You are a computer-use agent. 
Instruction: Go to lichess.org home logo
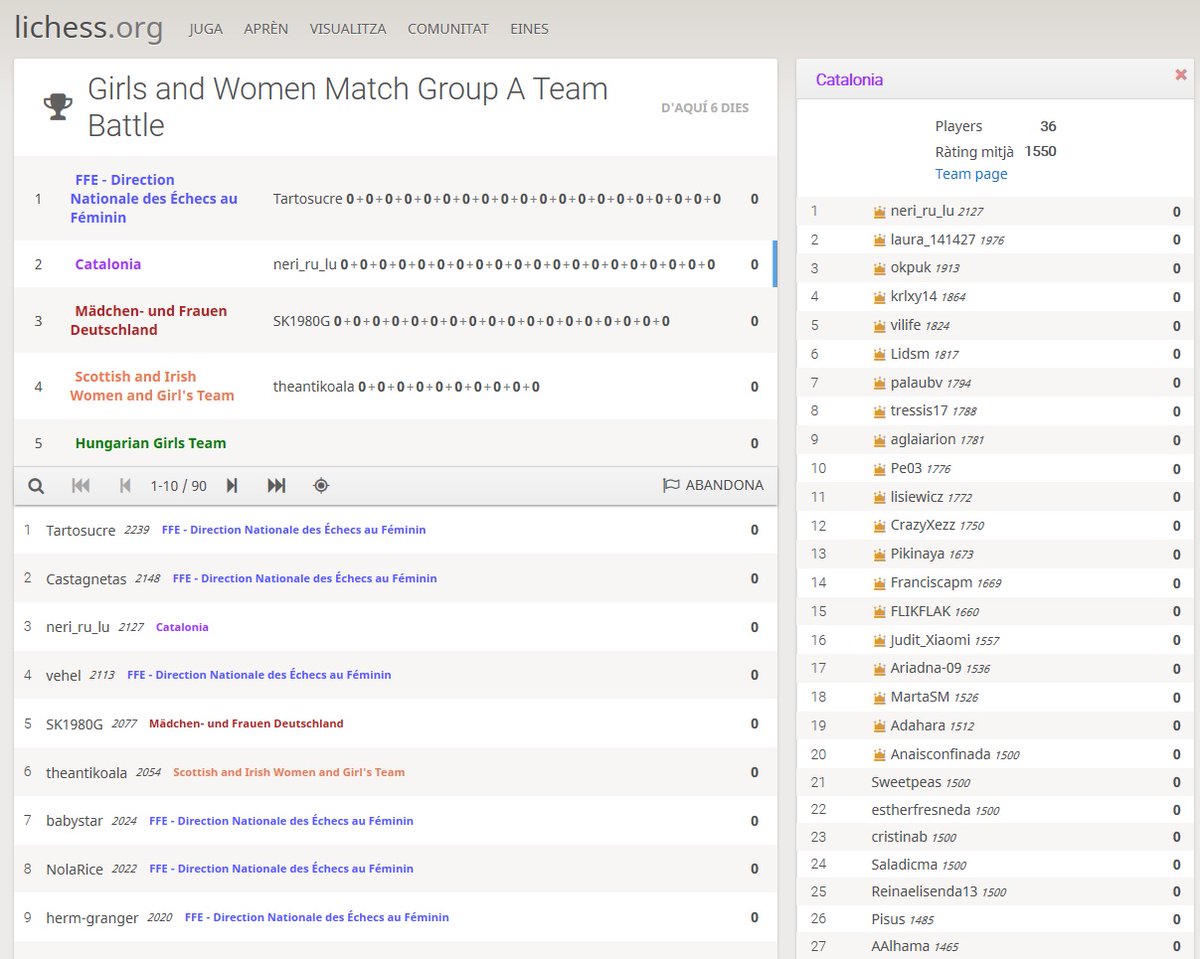89,28
